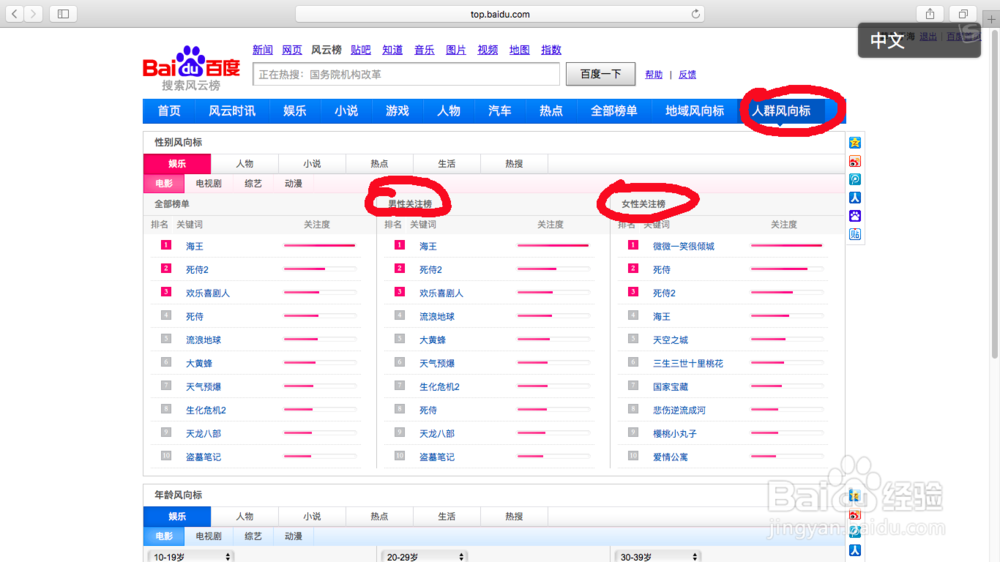Show all tabs overview in Safari
The image size is (1000, 562).
(963, 13)
